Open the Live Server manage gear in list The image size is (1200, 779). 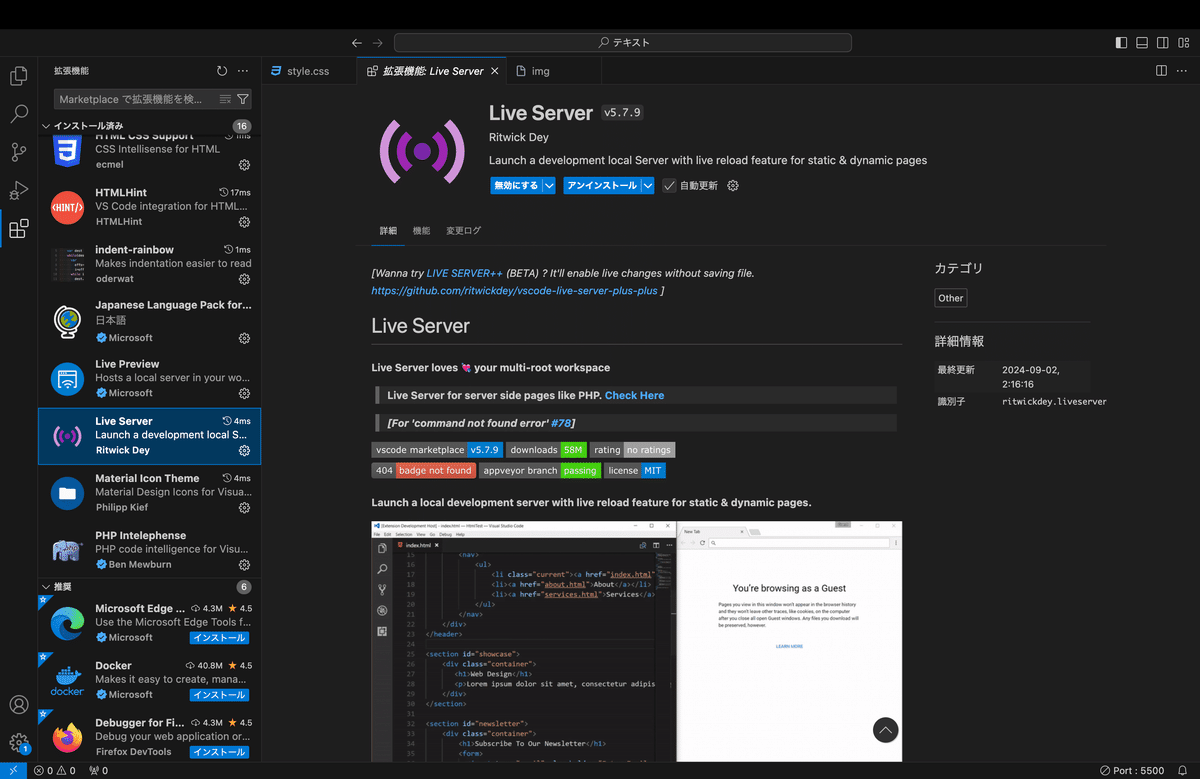click(x=244, y=451)
